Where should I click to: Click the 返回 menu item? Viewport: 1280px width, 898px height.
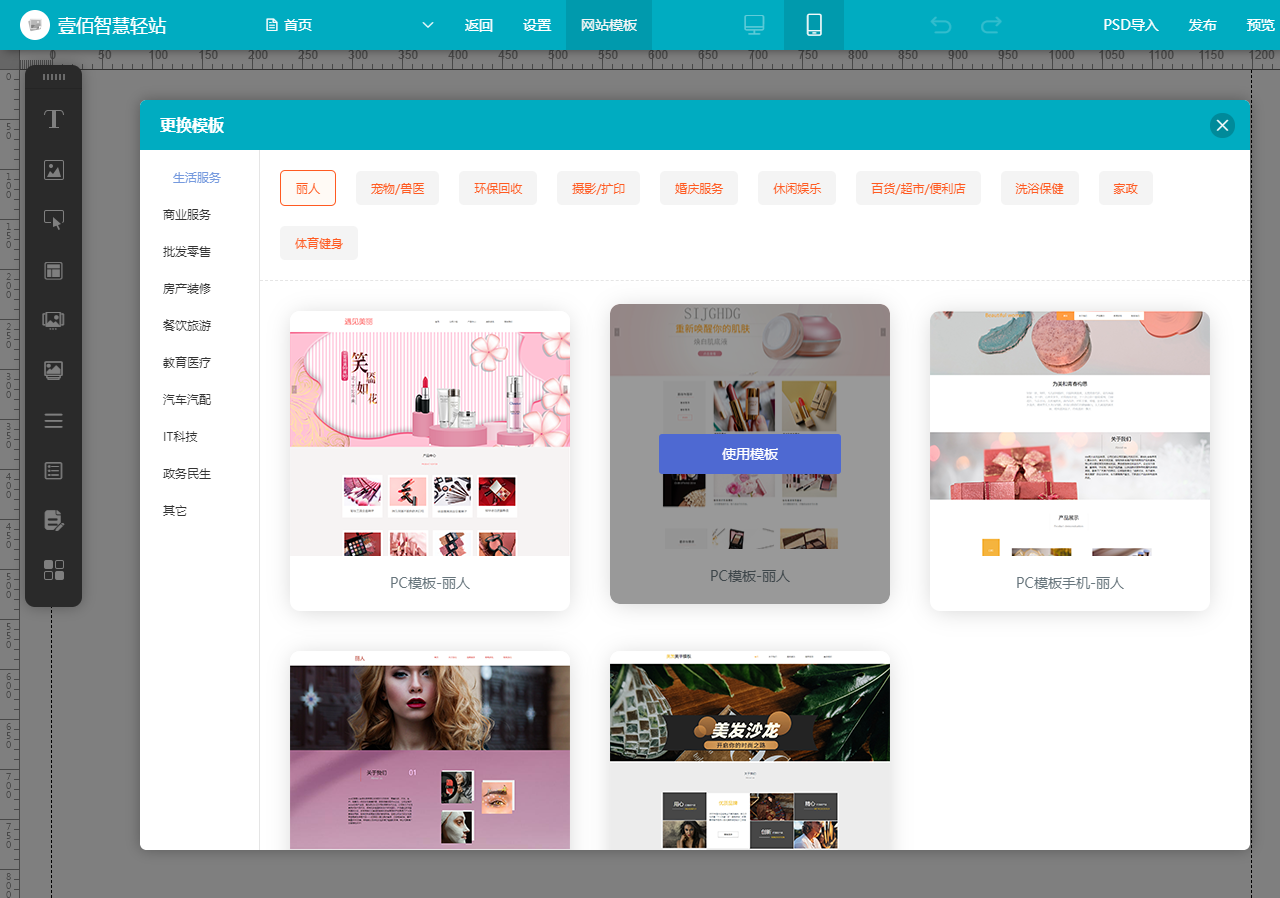point(479,25)
